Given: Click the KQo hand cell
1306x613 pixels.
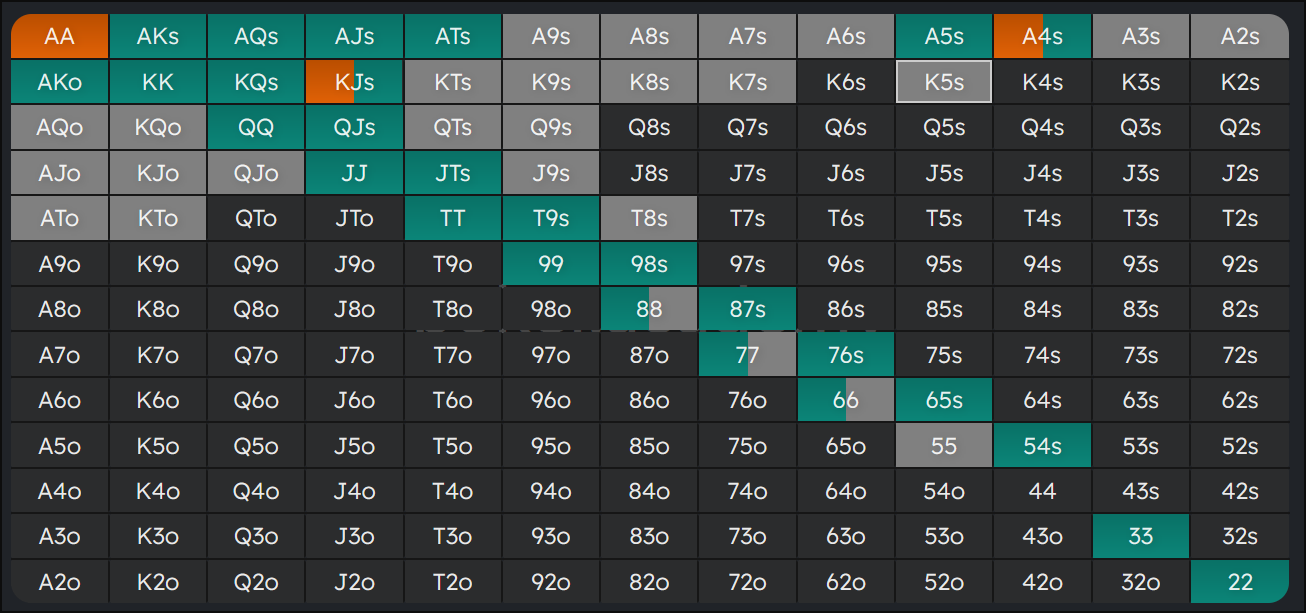Looking at the screenshot, I should point(158,128).
